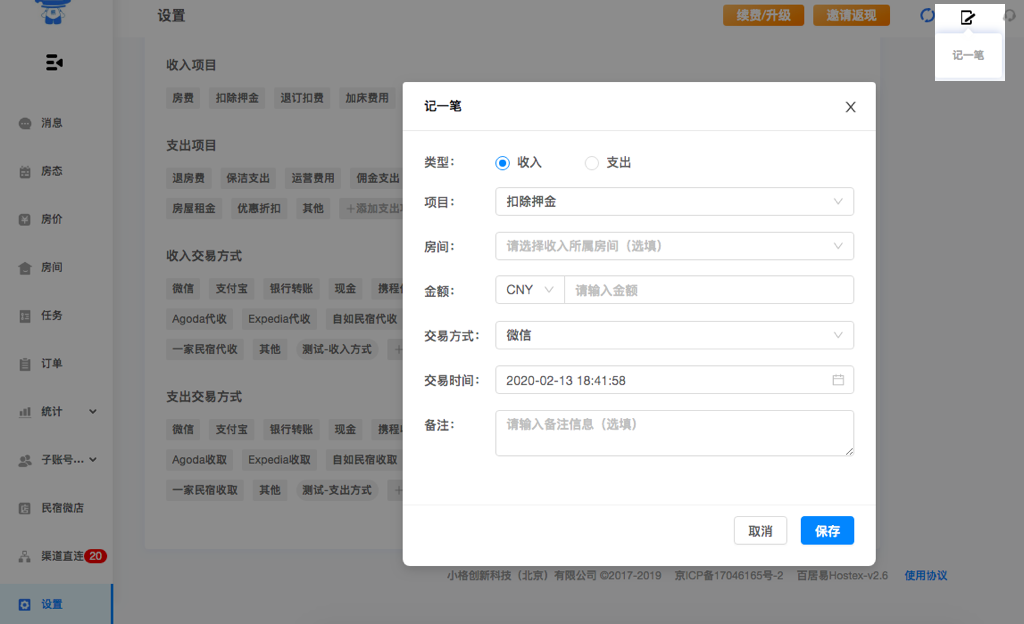
Task: Click the 房价 price icon
Action: pos(25,219)
